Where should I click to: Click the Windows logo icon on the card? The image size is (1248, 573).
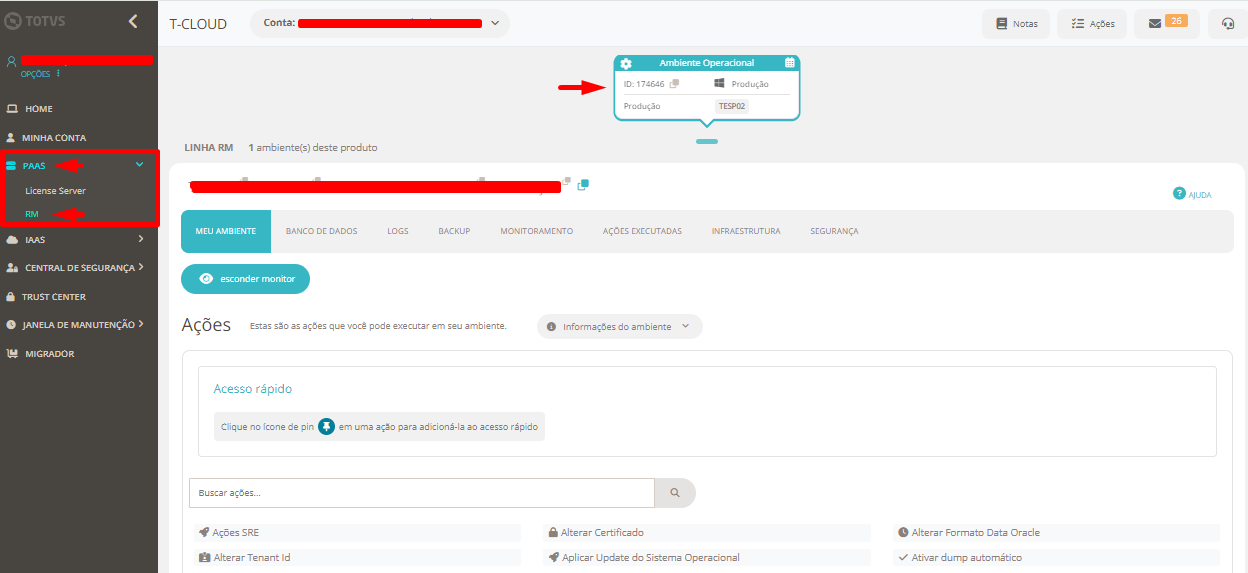[x=719, y=84]
